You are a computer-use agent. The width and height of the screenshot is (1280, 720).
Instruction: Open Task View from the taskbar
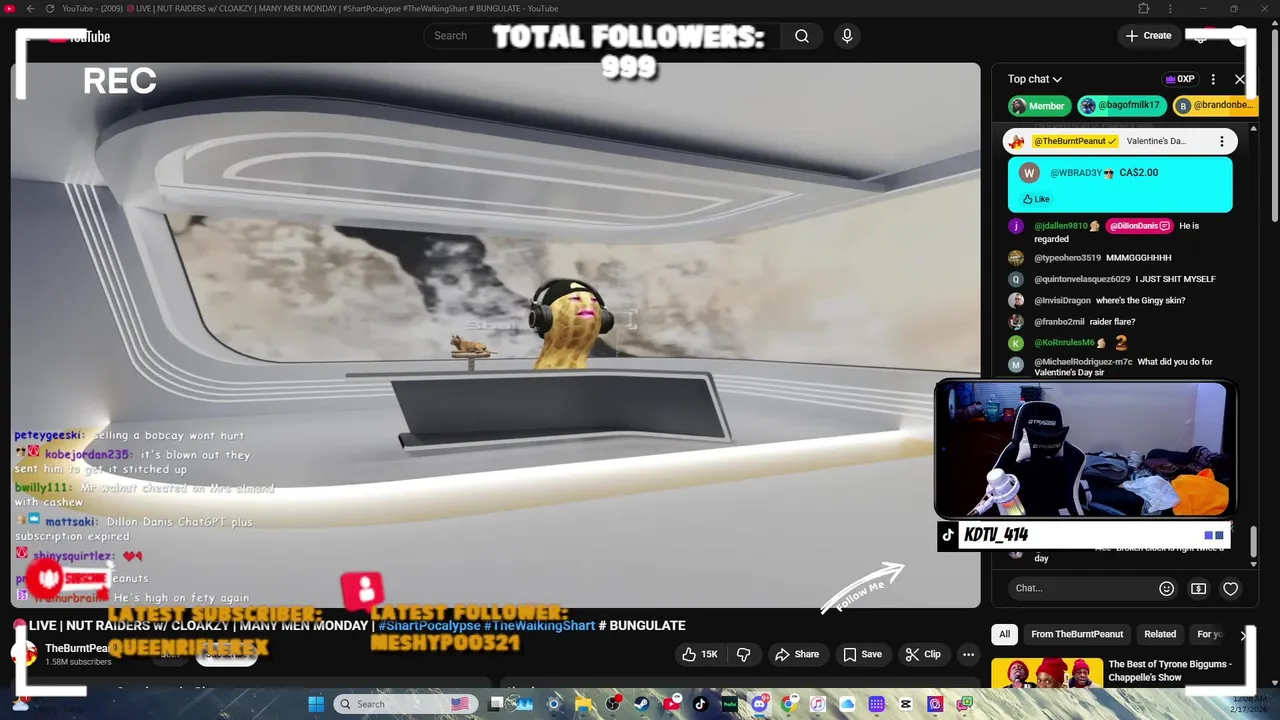point(496,704)
